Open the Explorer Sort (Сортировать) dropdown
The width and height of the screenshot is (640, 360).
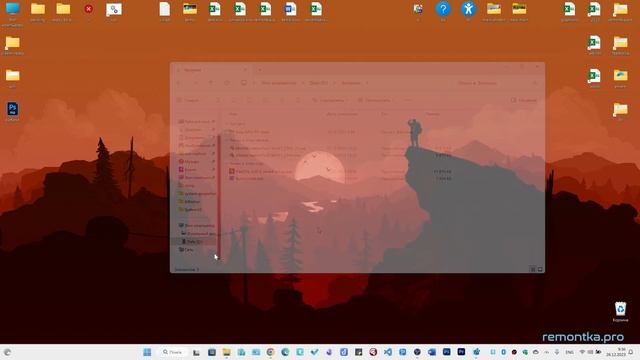point(329,100)
